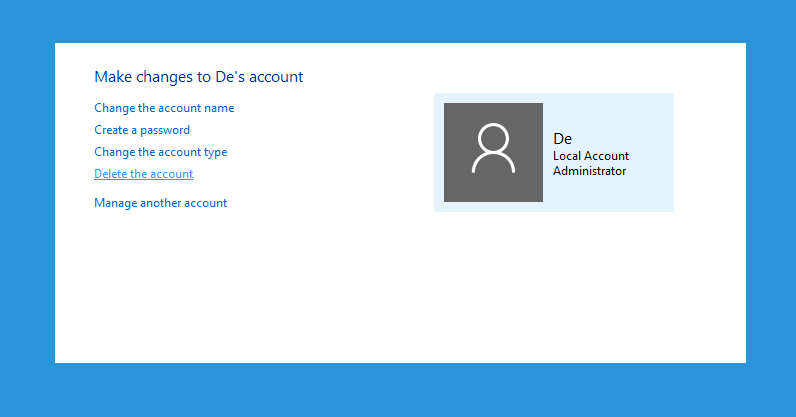Click the word "Manage" in the bottom link
This screenshot has width=796, height=417.
(x=116, y=203)
